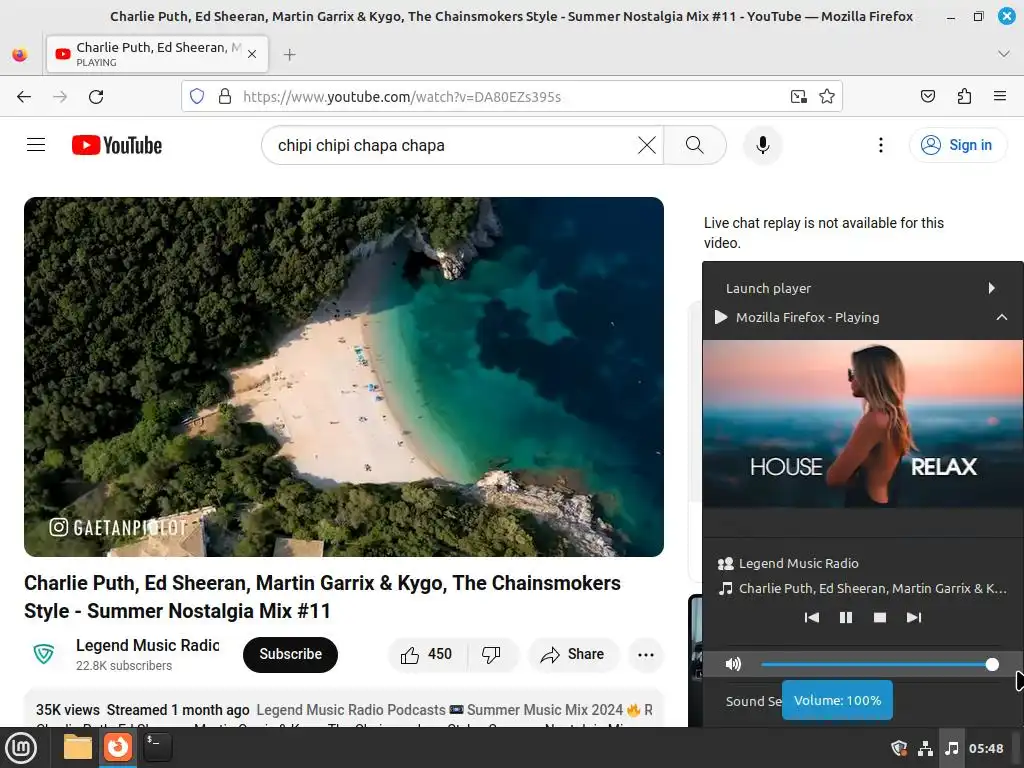Open the YouTube guide hamburger menu

click(36, 145)
